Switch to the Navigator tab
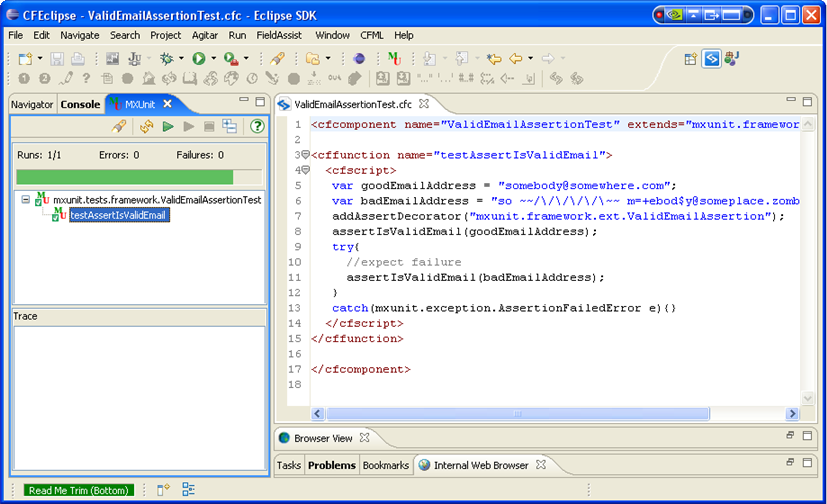The height and width of the screenshot is (504, 827). pos(32,104)
